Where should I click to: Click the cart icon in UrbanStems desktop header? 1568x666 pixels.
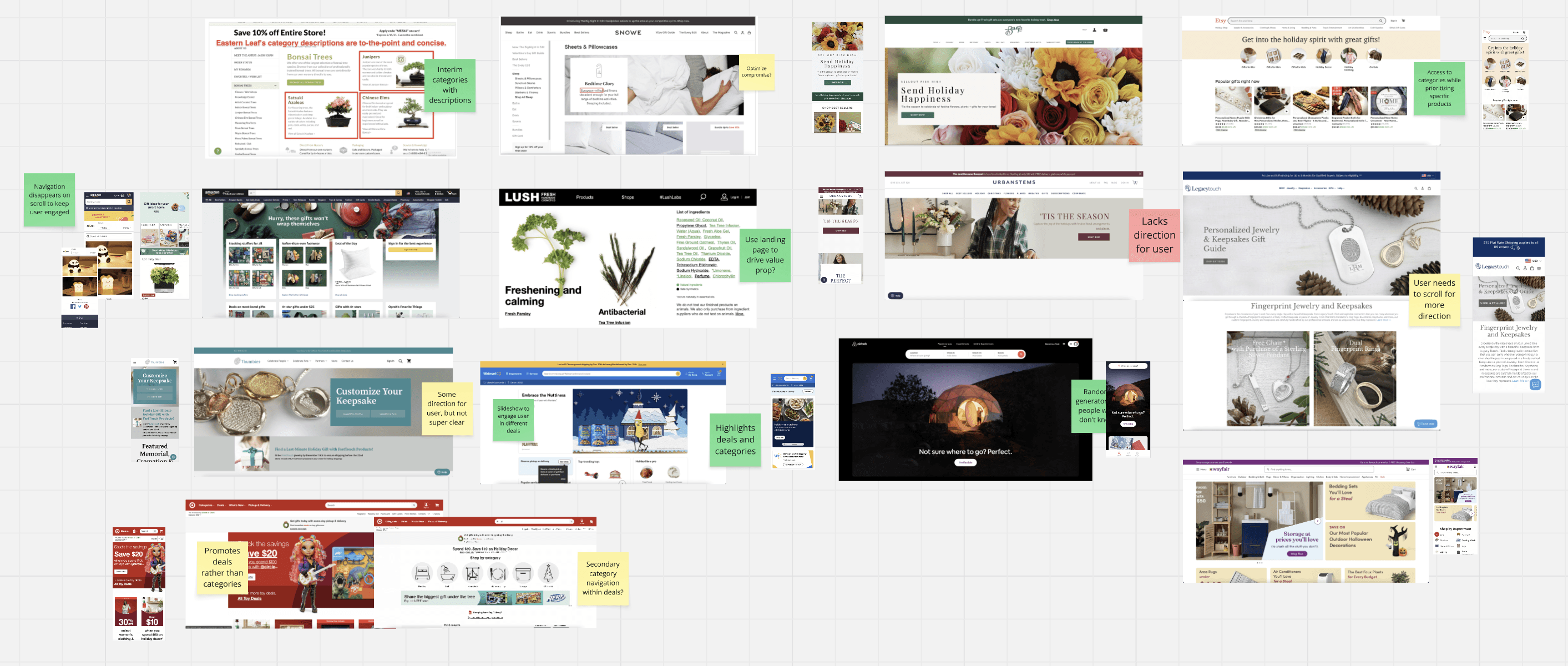[x=1135, y=182]
